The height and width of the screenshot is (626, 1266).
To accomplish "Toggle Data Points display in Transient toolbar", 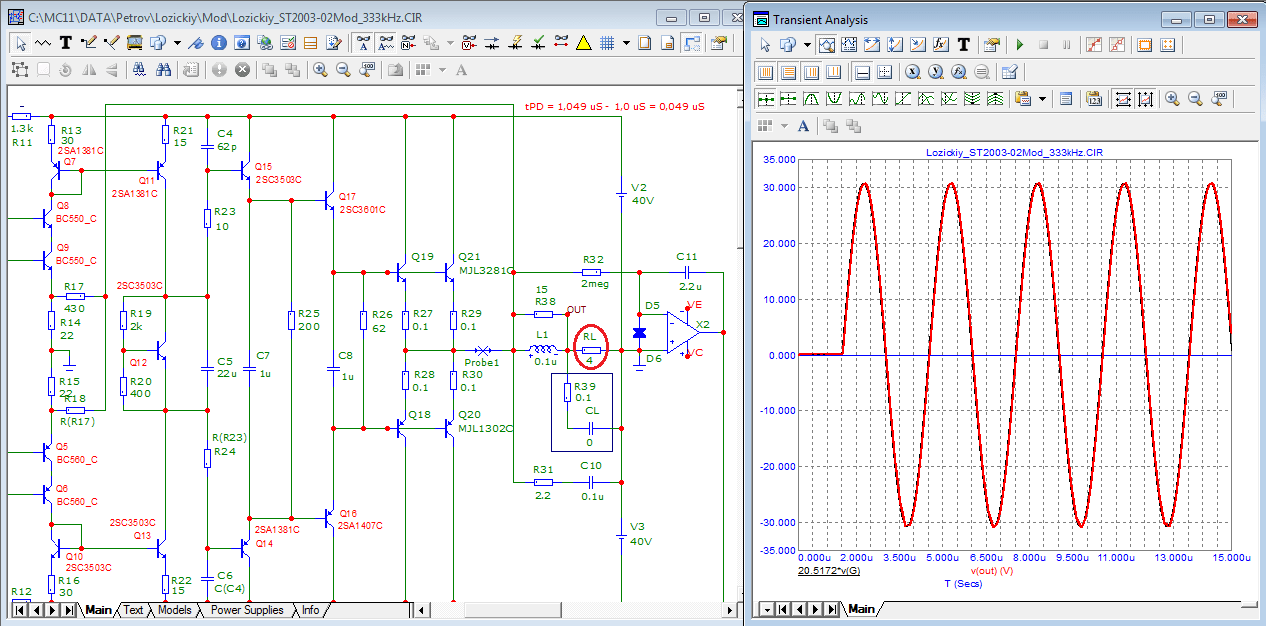I will (x=1094, y=45).
